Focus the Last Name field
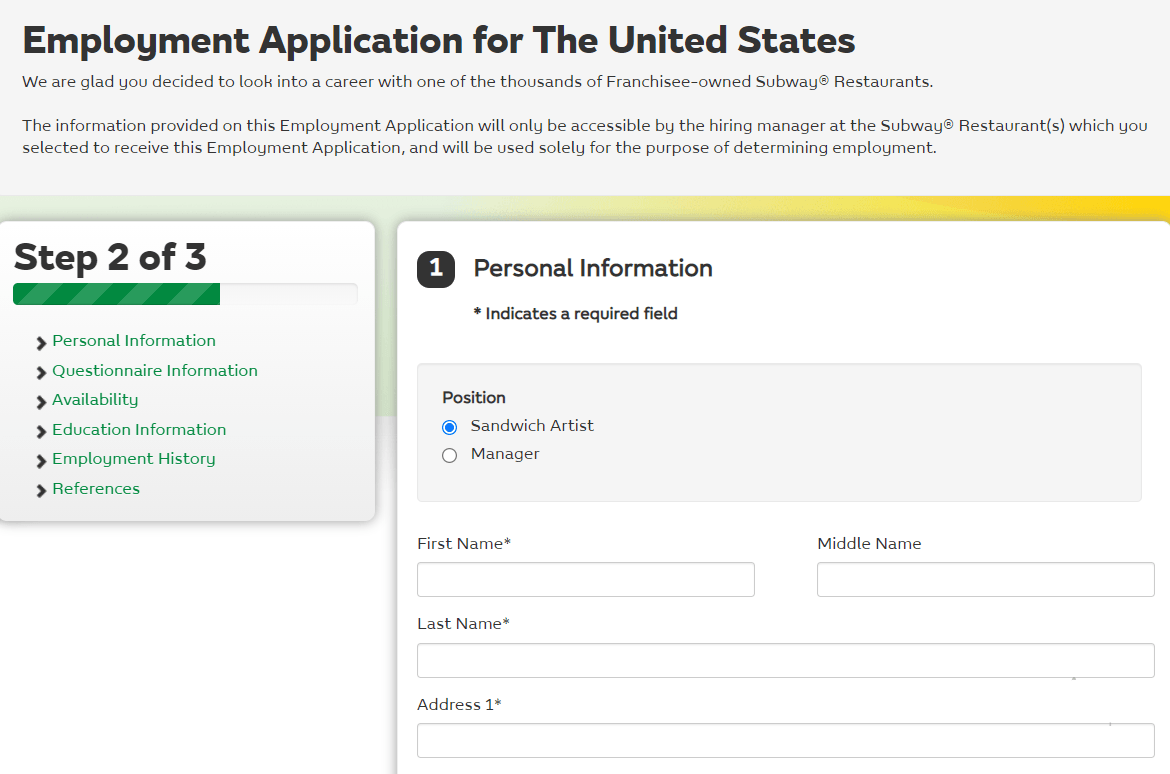Screen dimensions: 1170x774 pos(785,660)
